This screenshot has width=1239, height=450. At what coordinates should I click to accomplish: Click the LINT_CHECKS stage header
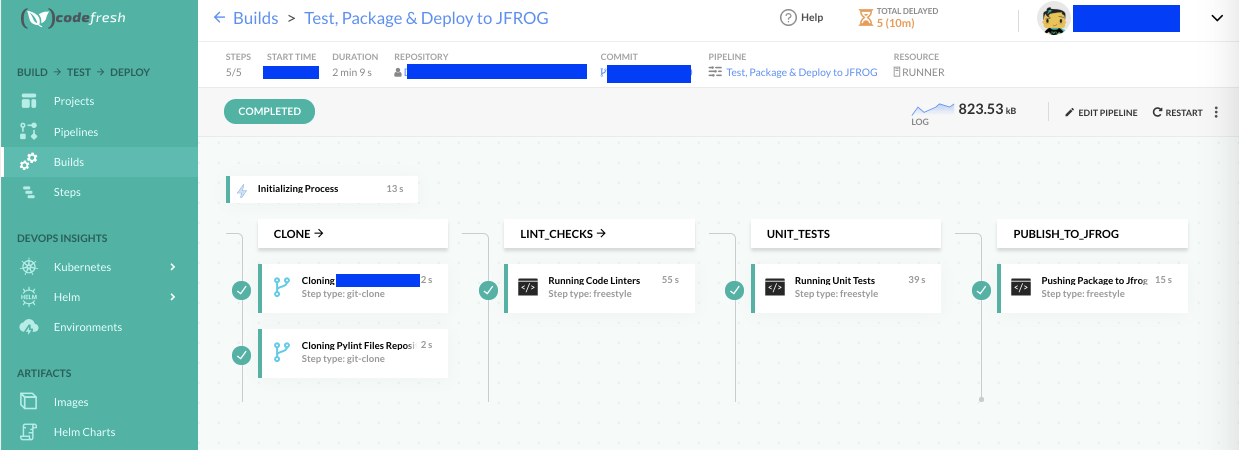[x=599, y=234]
